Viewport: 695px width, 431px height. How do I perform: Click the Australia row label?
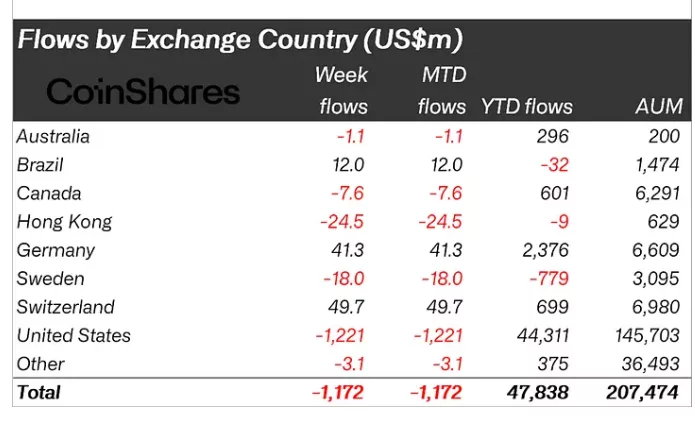click(x=53, y=136)
